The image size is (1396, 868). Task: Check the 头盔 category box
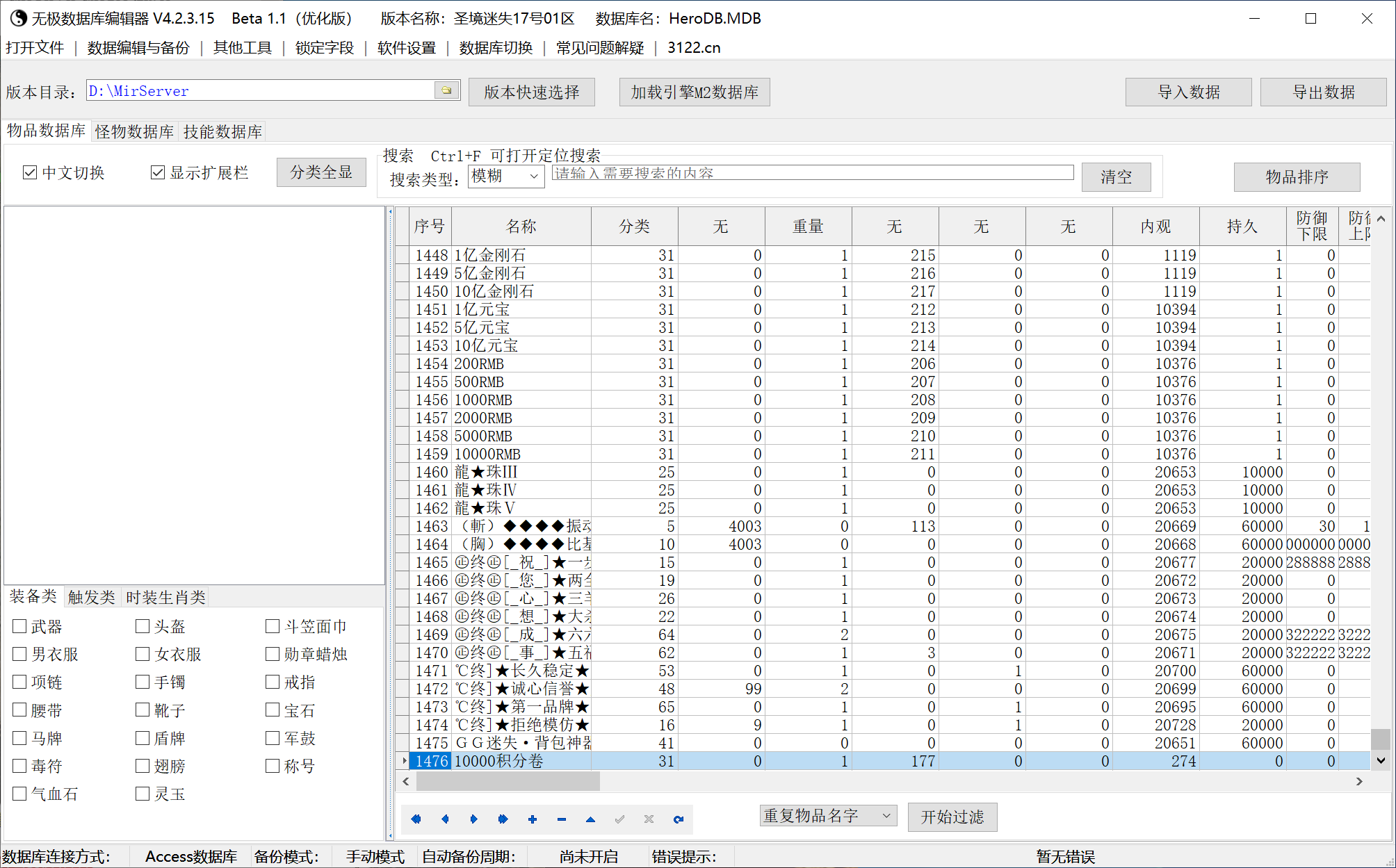143,626
